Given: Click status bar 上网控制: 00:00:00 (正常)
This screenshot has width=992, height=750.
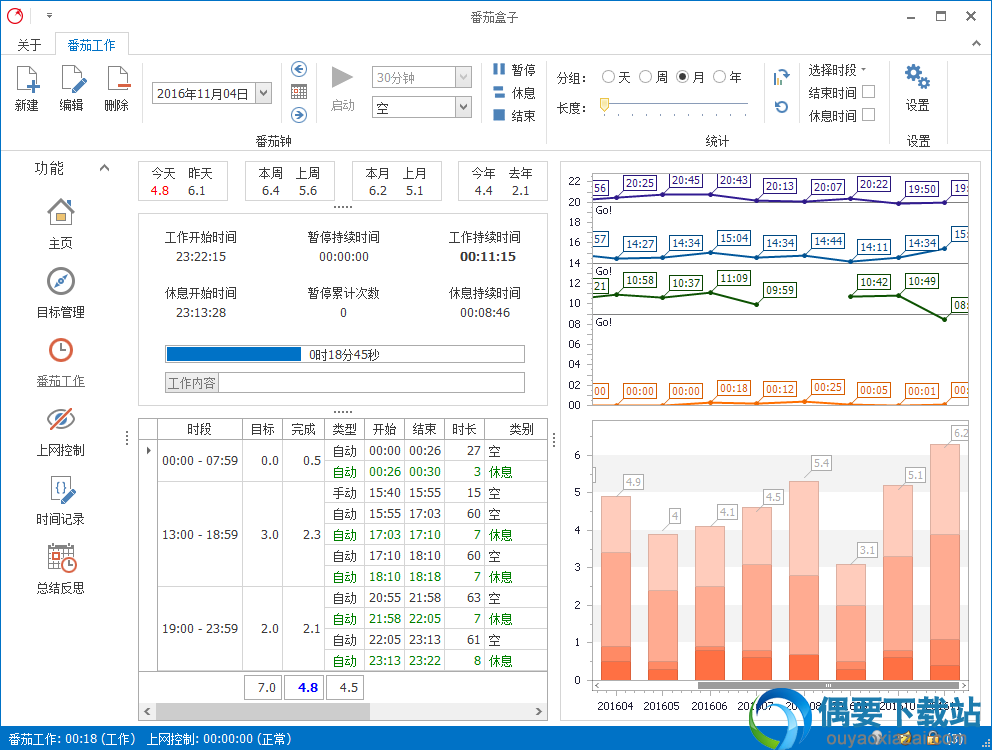Looking at the screenshot, I should (x=219, y=739).
